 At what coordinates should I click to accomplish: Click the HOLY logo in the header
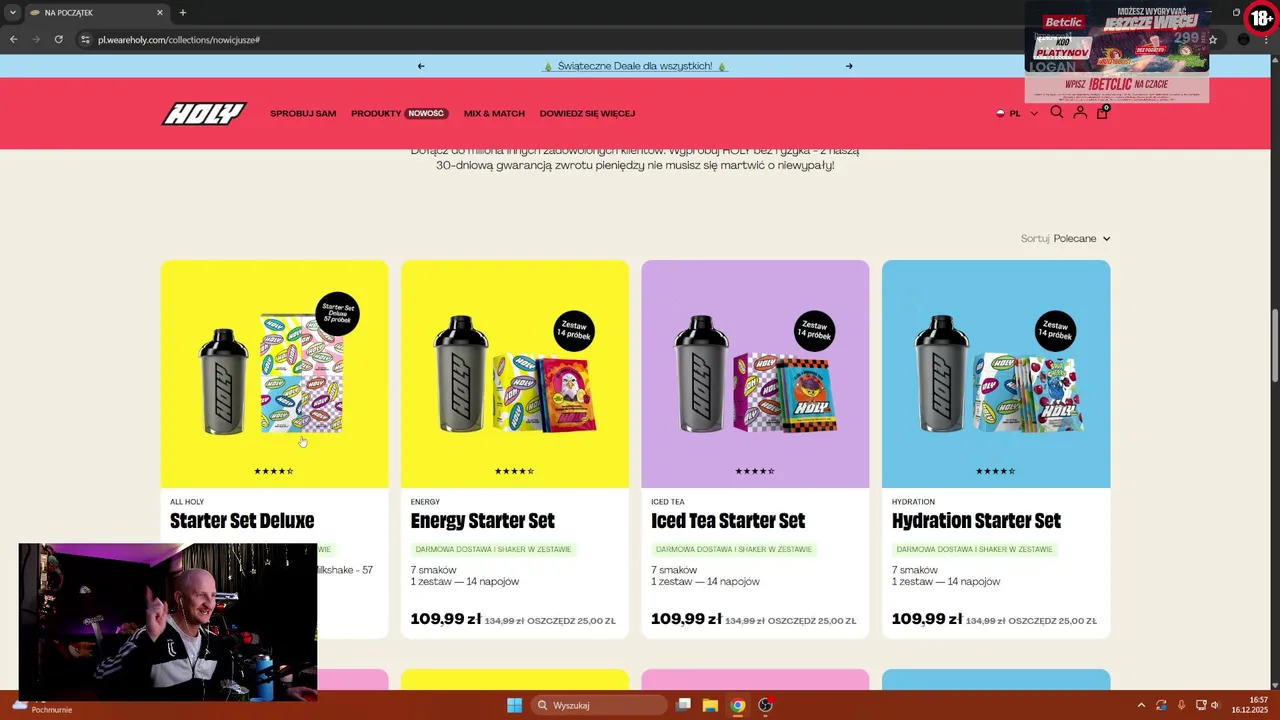pyautogui.click(x=204, y=113)
